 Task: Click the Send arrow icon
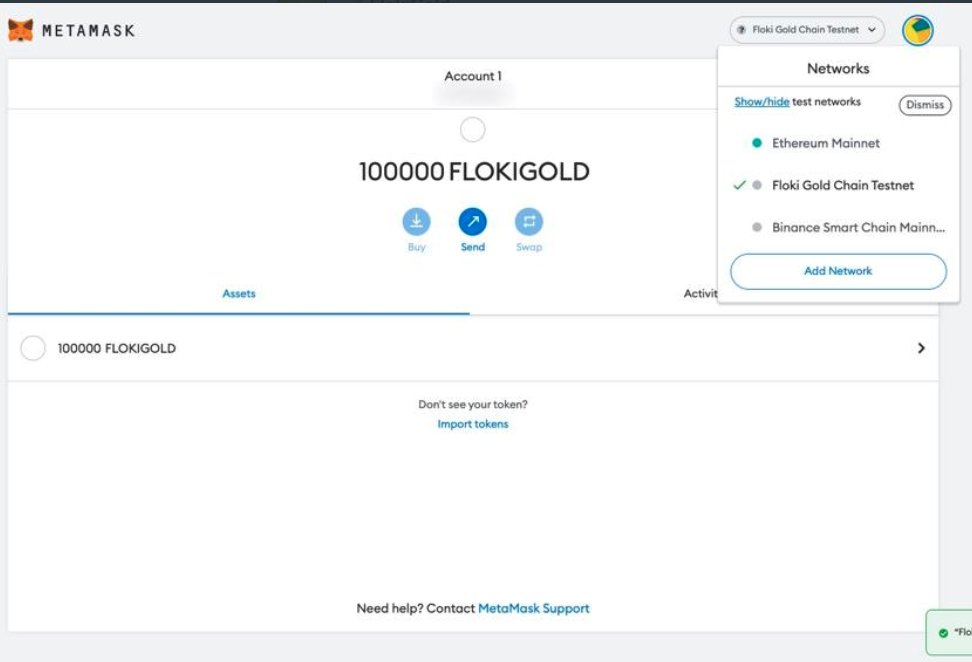click(x=472, y=221)
